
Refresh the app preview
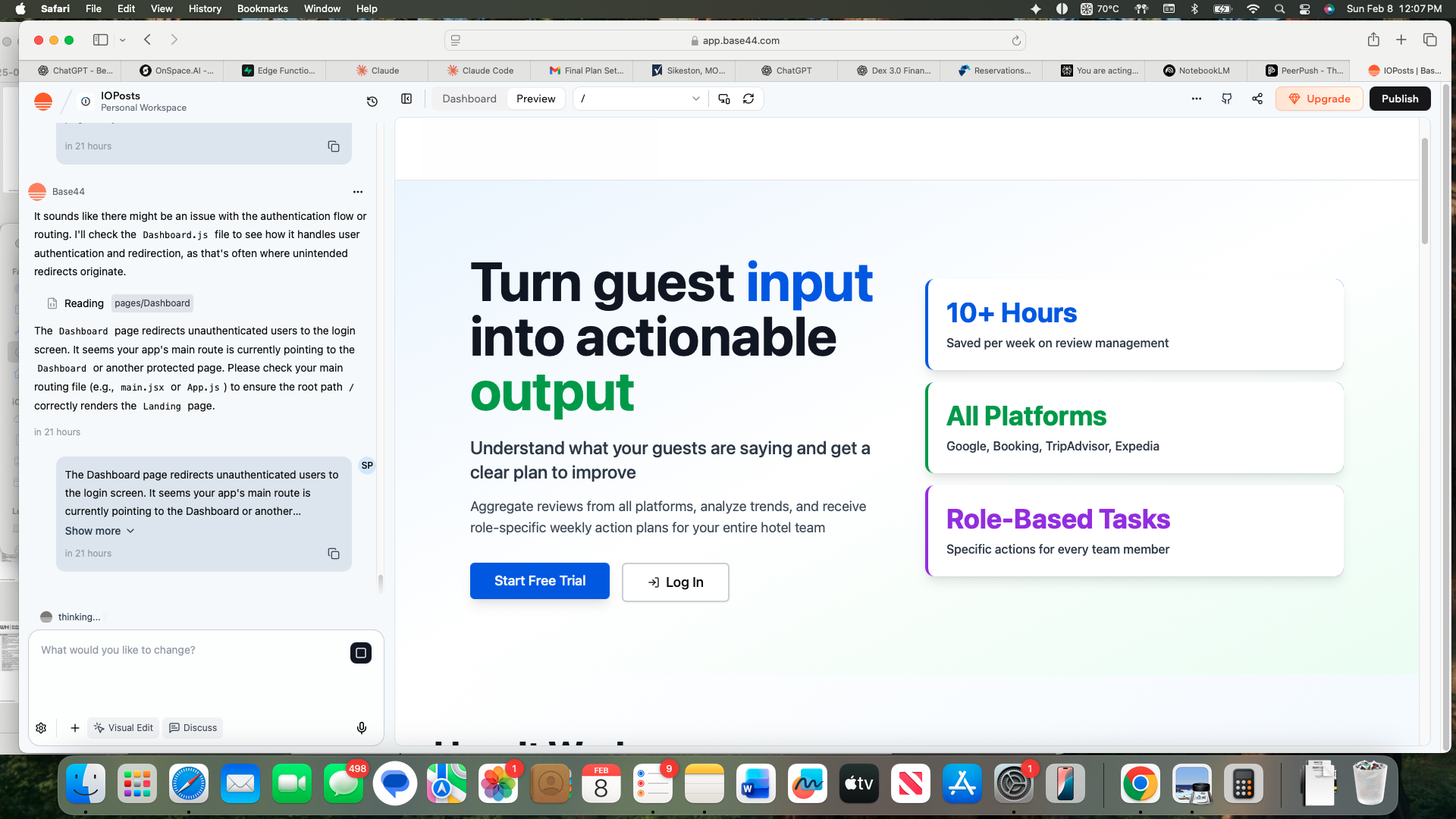[748, 99]
